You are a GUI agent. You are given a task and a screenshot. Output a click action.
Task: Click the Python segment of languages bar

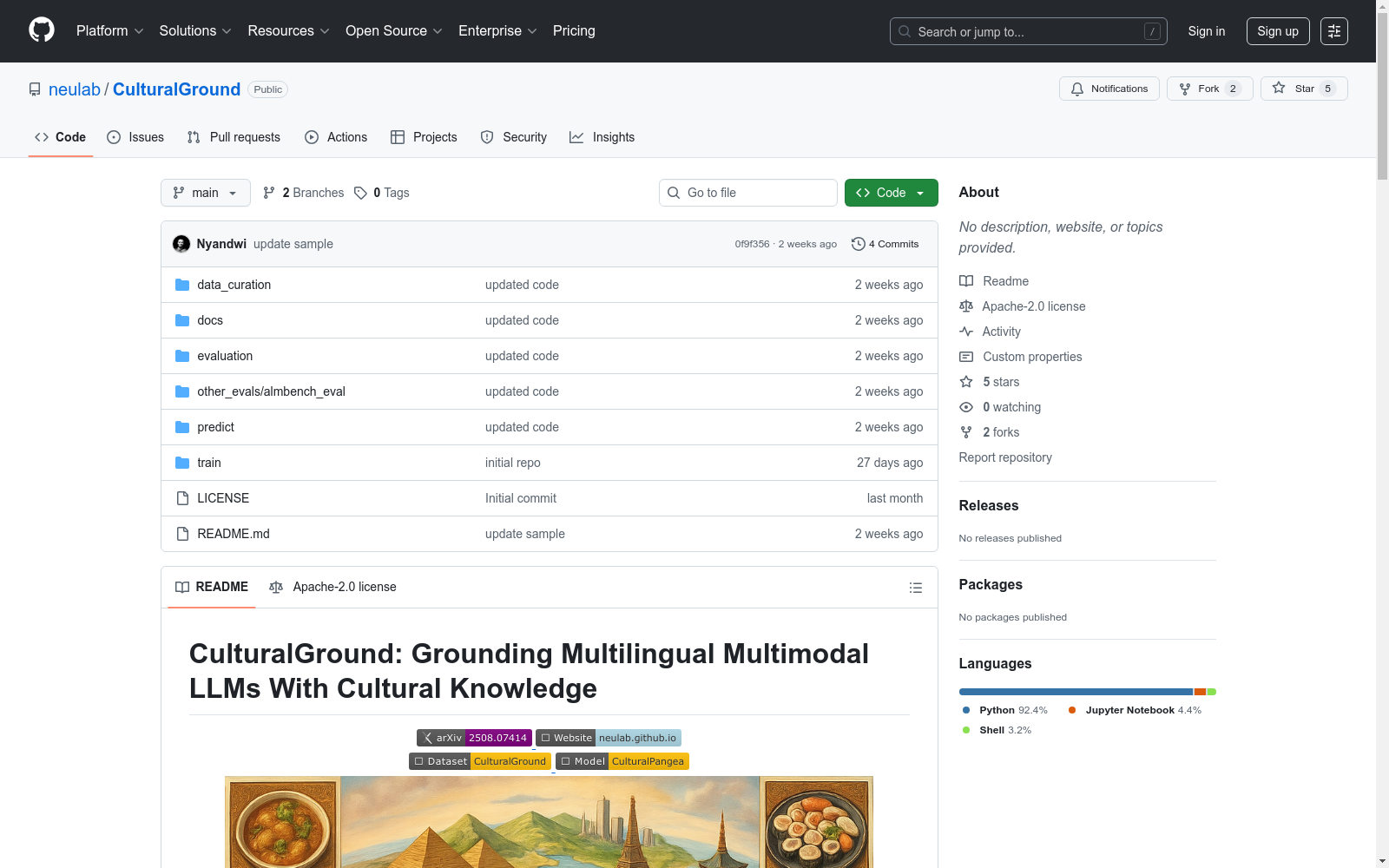pos(1076,692)
